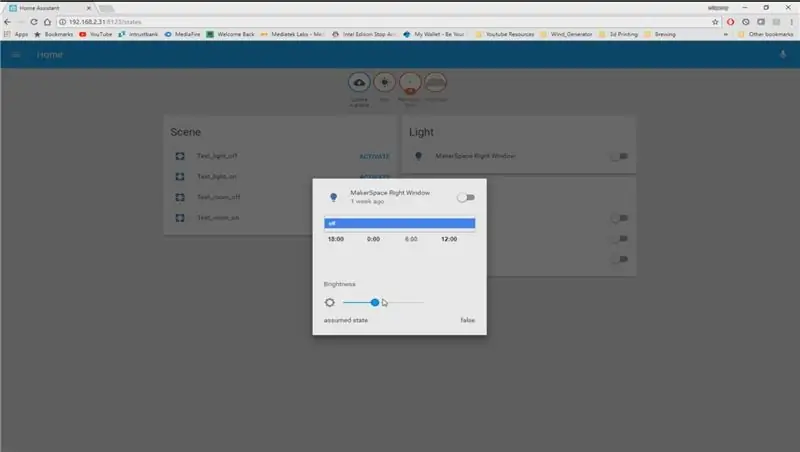Toggle the third switch in lower right card
800x452 pixels.
[619, 259]
